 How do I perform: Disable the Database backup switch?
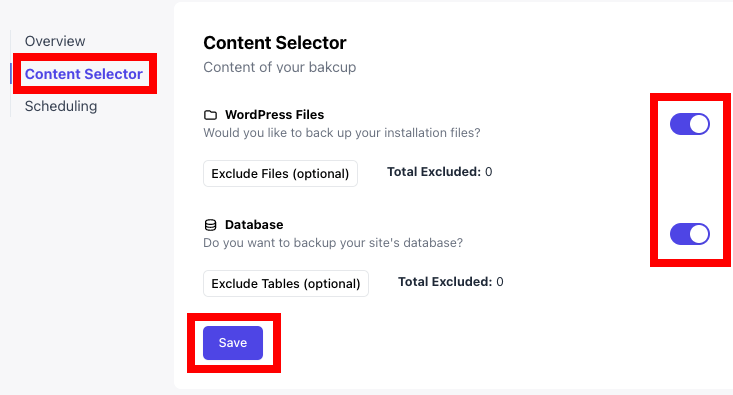click(x=690, y=234)
